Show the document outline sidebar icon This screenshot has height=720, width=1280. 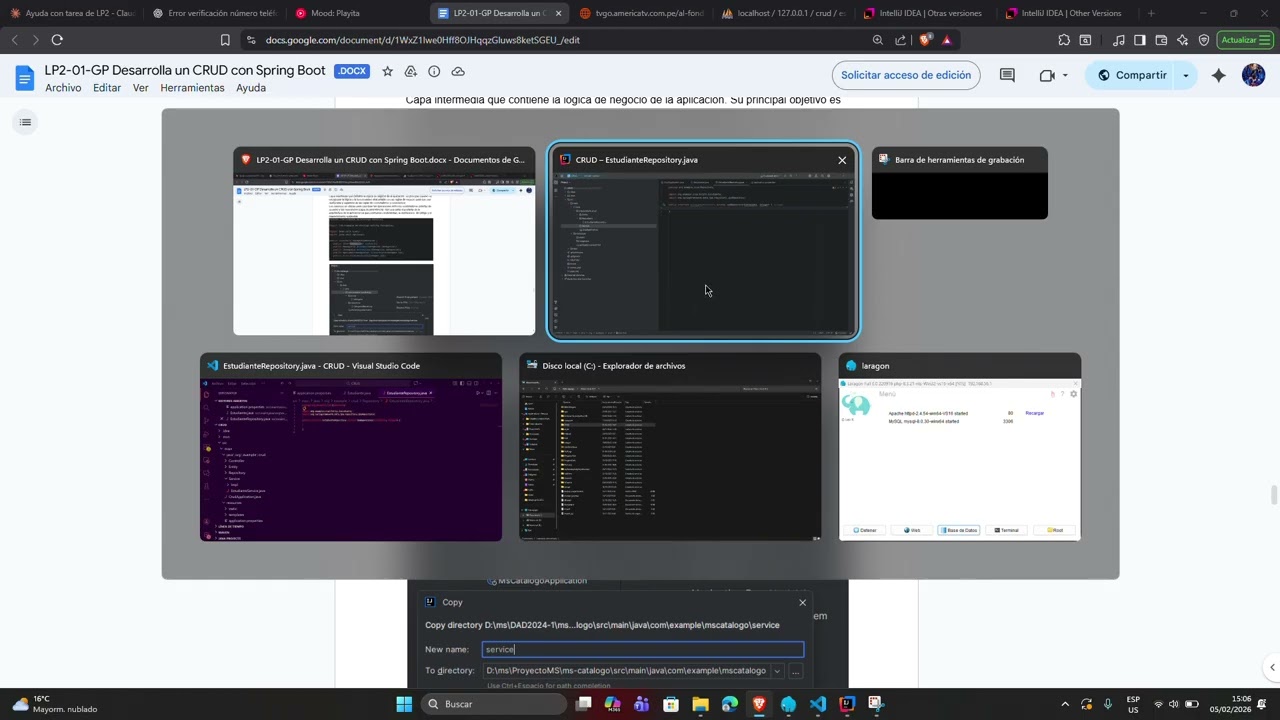click(x=25, y=122)
